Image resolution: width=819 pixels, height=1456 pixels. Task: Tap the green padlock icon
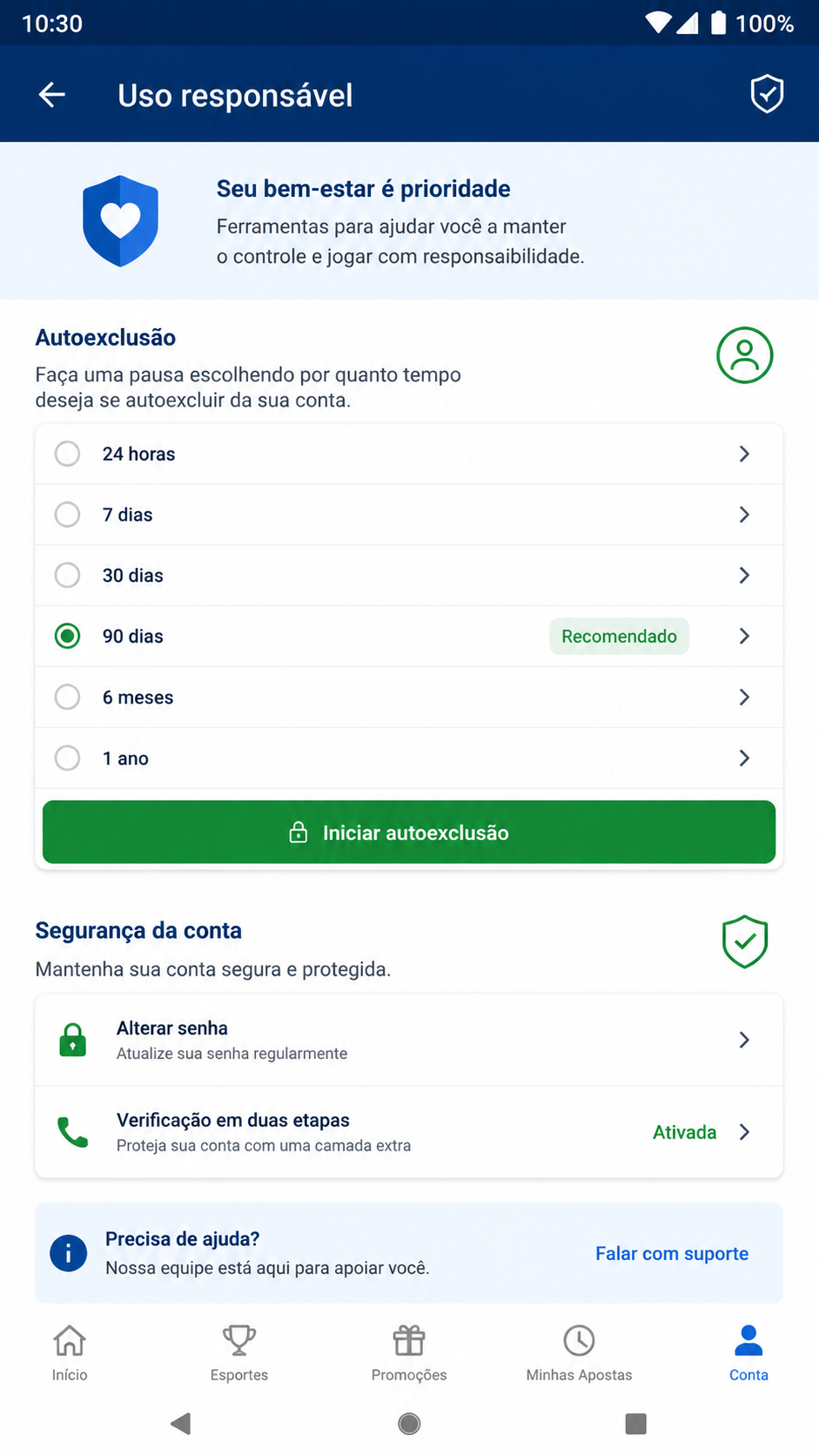pos(72,1040)
